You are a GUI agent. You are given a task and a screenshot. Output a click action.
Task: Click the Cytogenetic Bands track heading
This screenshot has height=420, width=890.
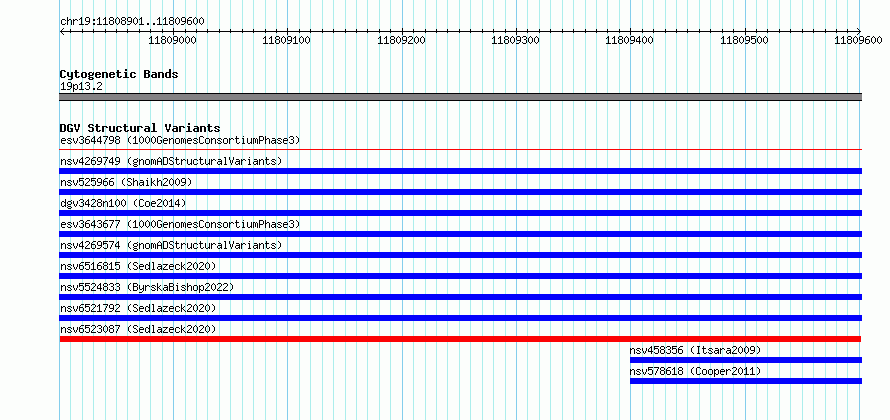coord(119,74)
